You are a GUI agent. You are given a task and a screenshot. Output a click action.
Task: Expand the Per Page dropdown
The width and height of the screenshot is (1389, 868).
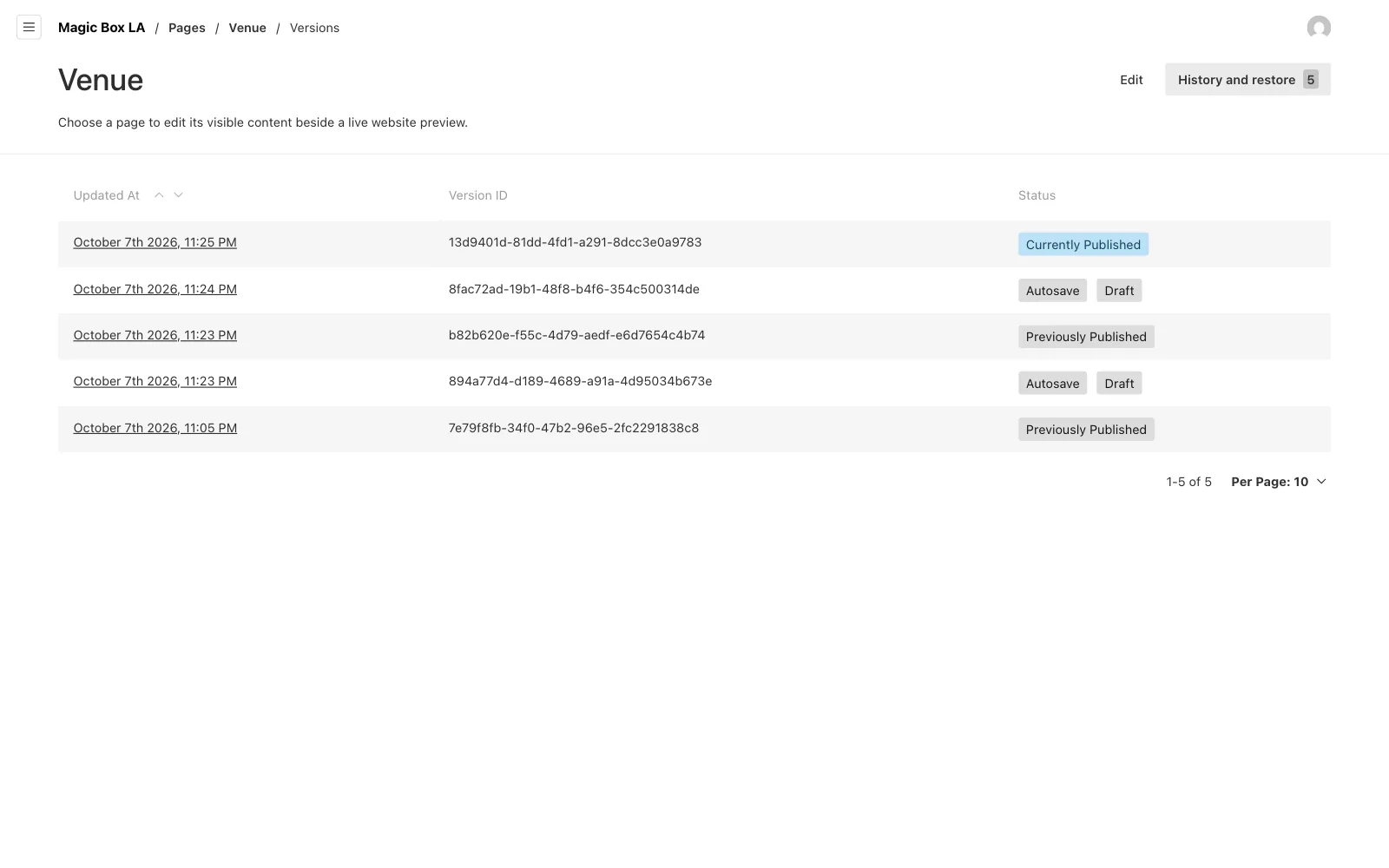(1279, 482)
